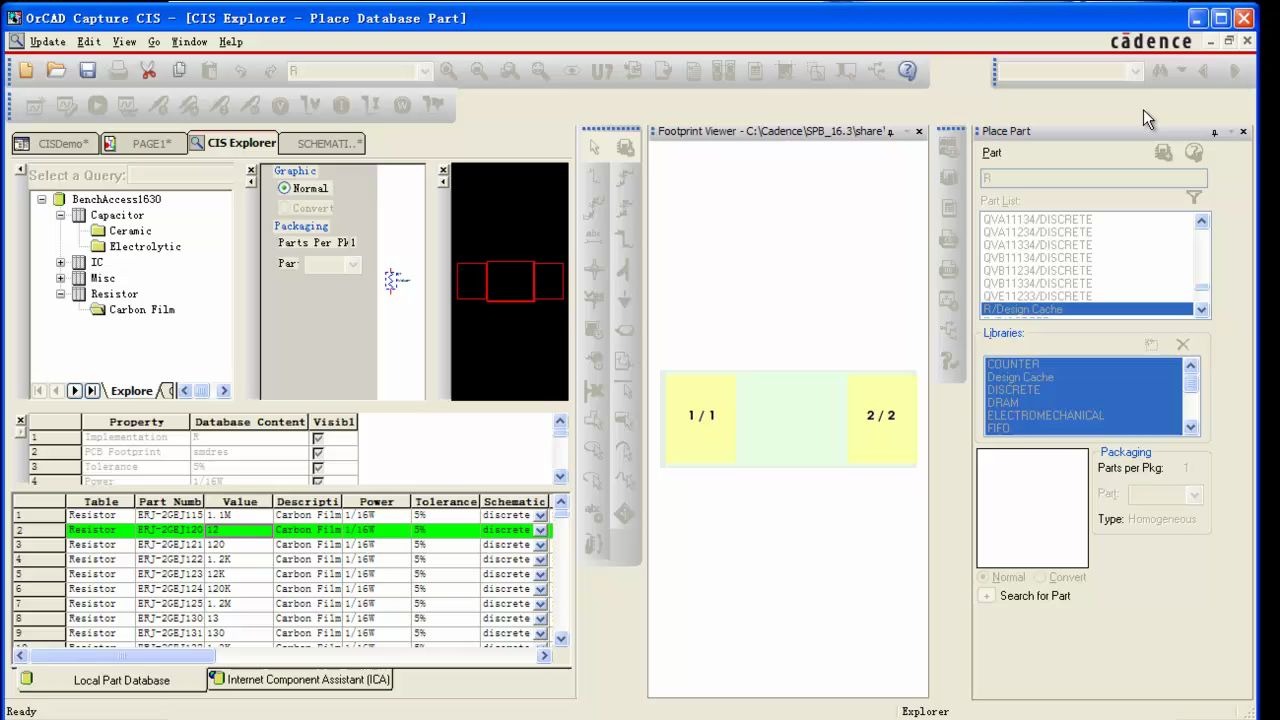This screenshot has width=1280, height=720.
Task: Click the Copy toolbar icon
Action: tap(179, 70)
